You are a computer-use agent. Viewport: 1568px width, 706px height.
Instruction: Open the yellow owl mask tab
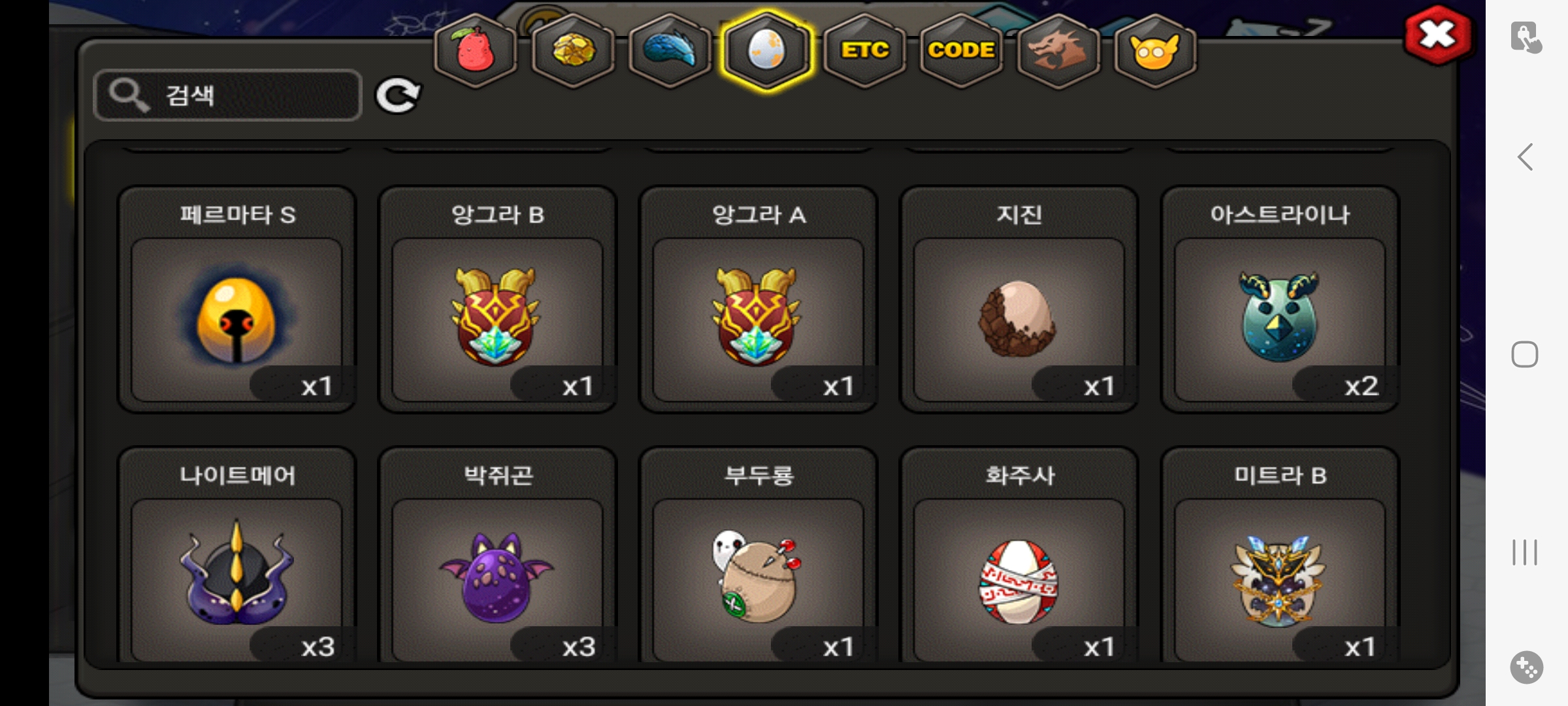[1154, 50]
